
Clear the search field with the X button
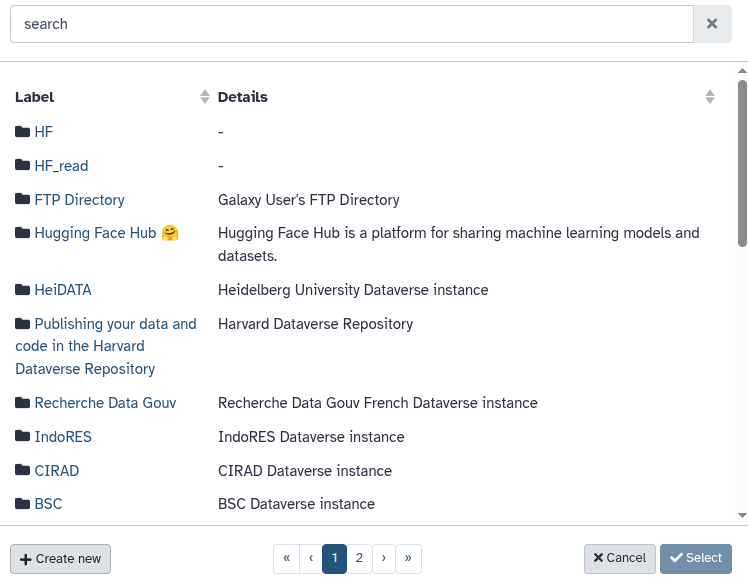(712, 24)
